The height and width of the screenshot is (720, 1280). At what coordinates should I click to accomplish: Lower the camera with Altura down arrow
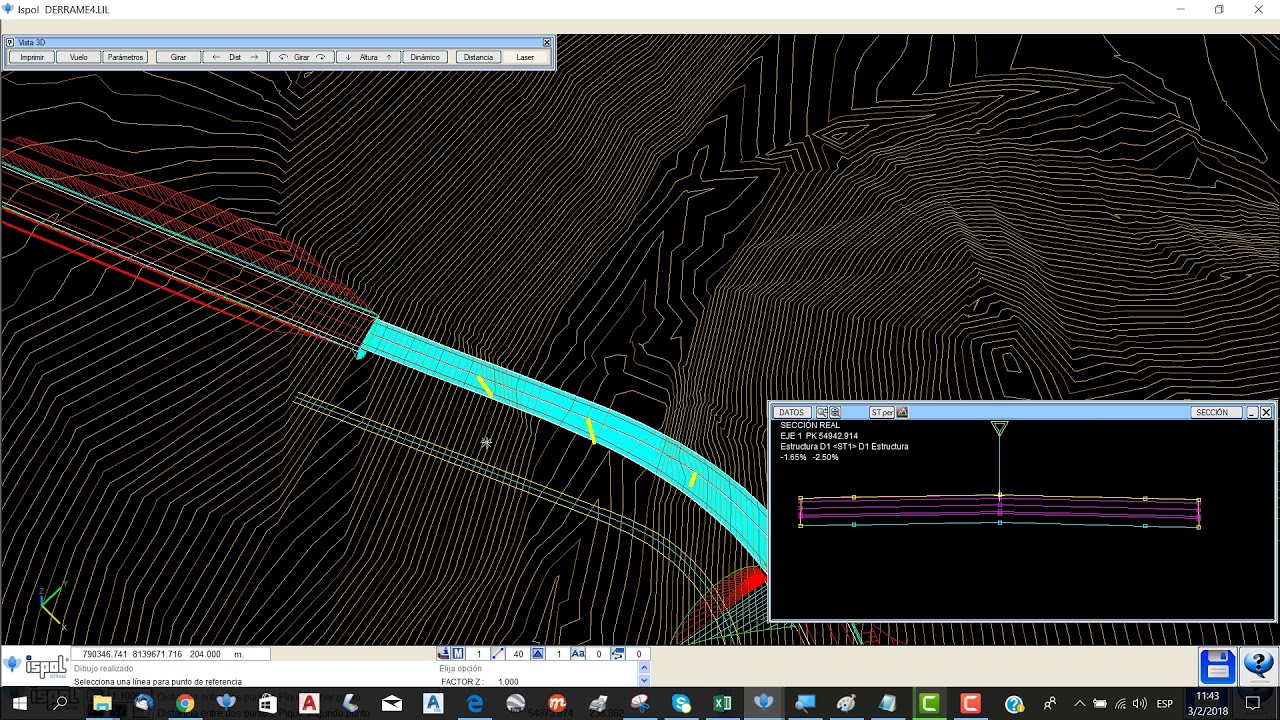[349, 57]
